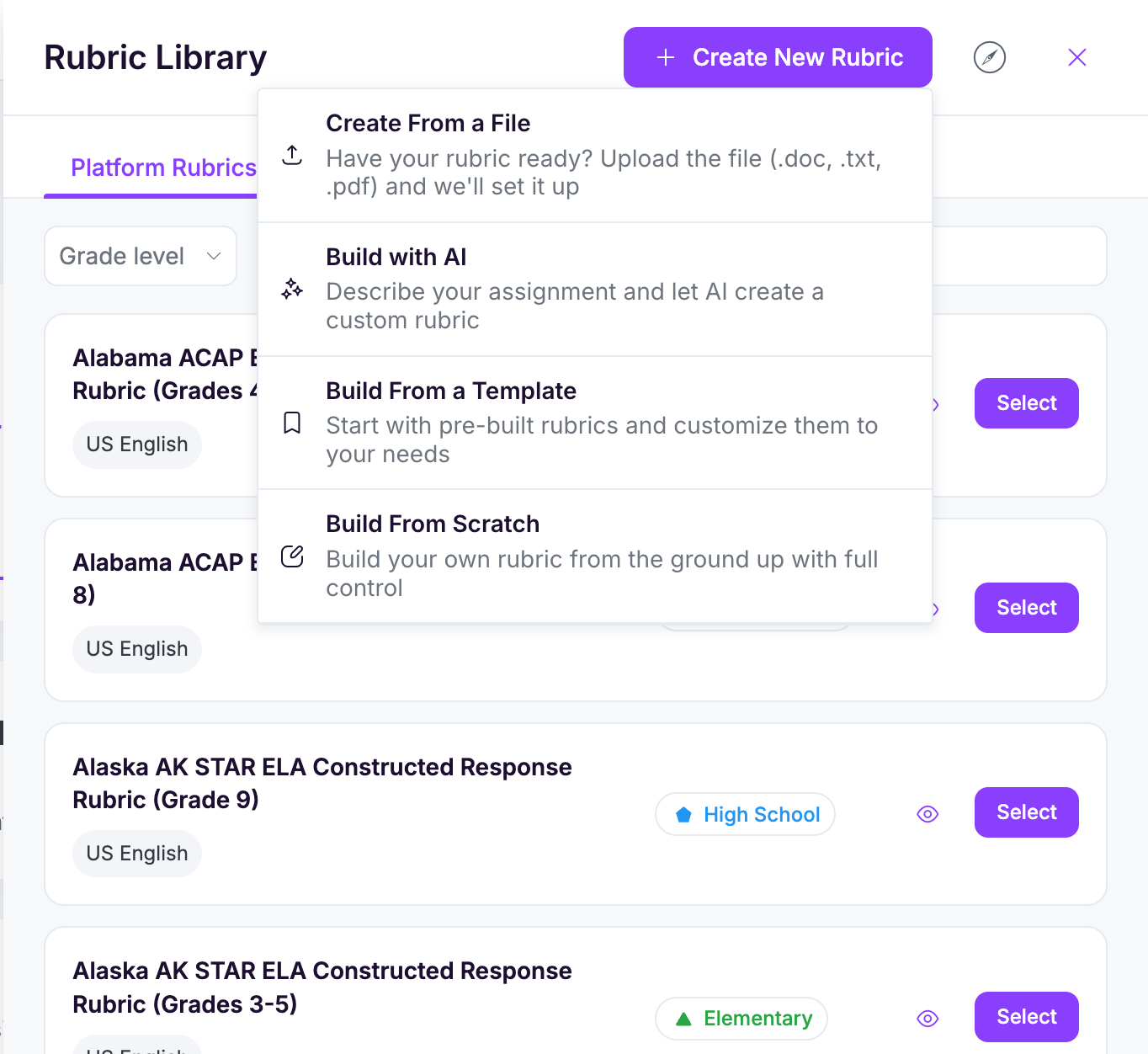Select the Alaska AK STAR Grades 3-5 rubric

pyautogui.click(x=1027, y=1017)
